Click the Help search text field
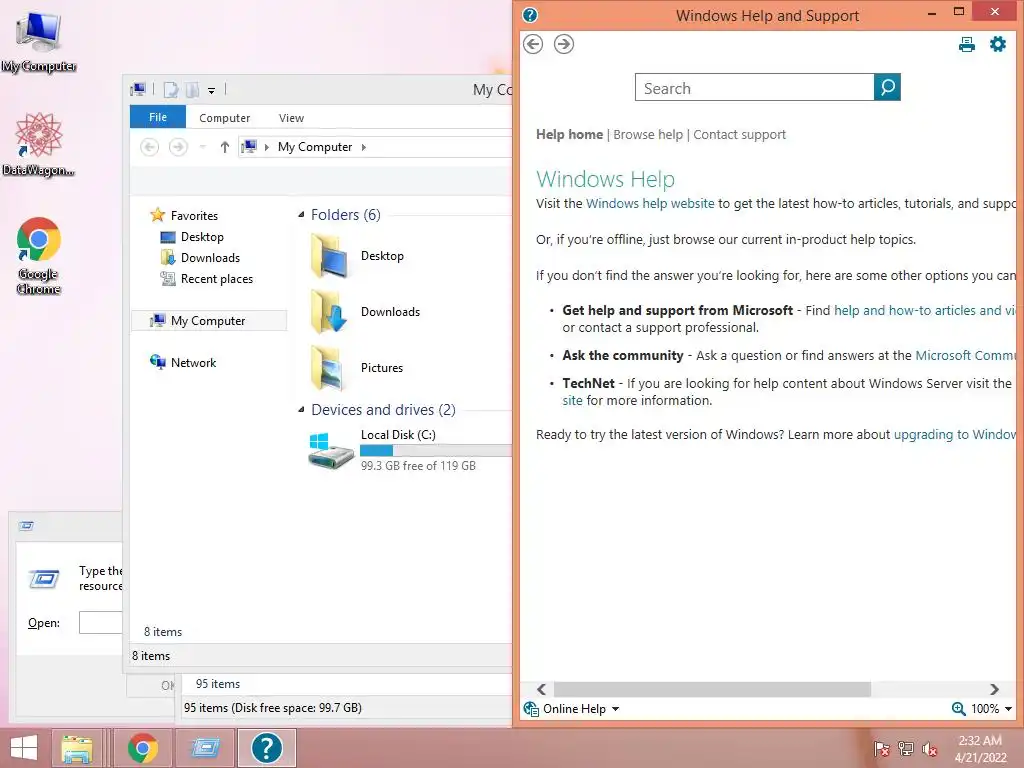The image size is (1024, 768). pyautogui.click(x=754, y=88)
